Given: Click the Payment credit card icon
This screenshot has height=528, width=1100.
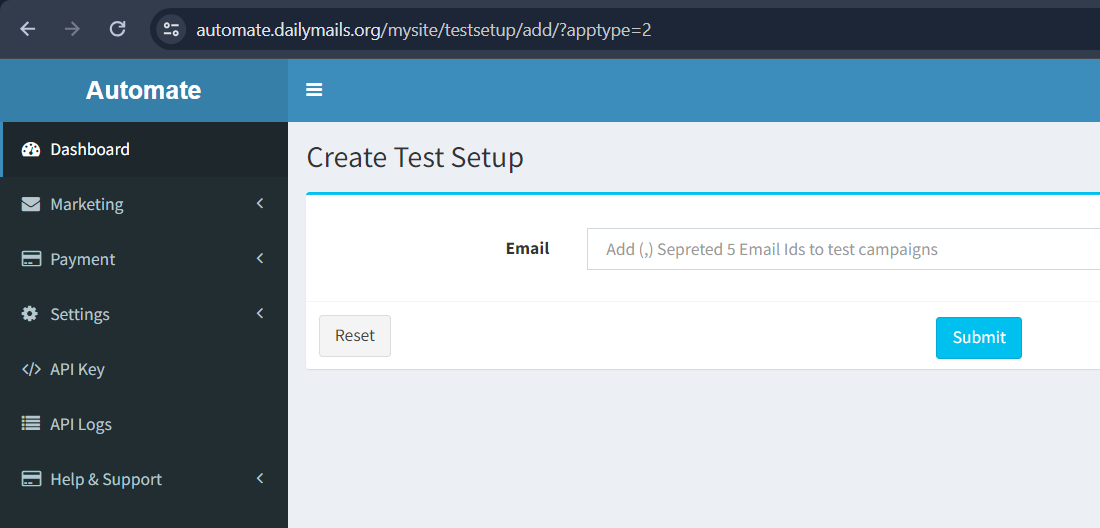Looking at the screenshot, I should [x=31, y=259].
